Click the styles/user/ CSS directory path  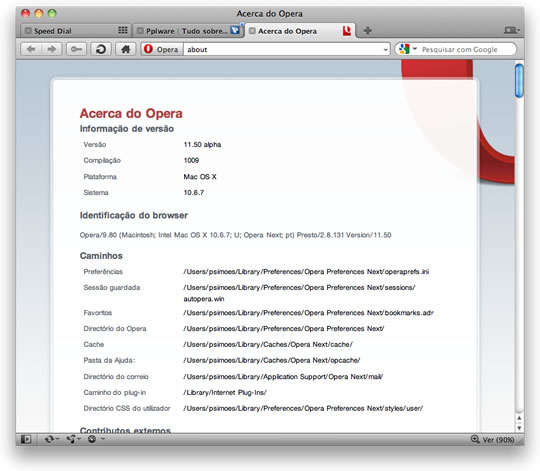303,408
